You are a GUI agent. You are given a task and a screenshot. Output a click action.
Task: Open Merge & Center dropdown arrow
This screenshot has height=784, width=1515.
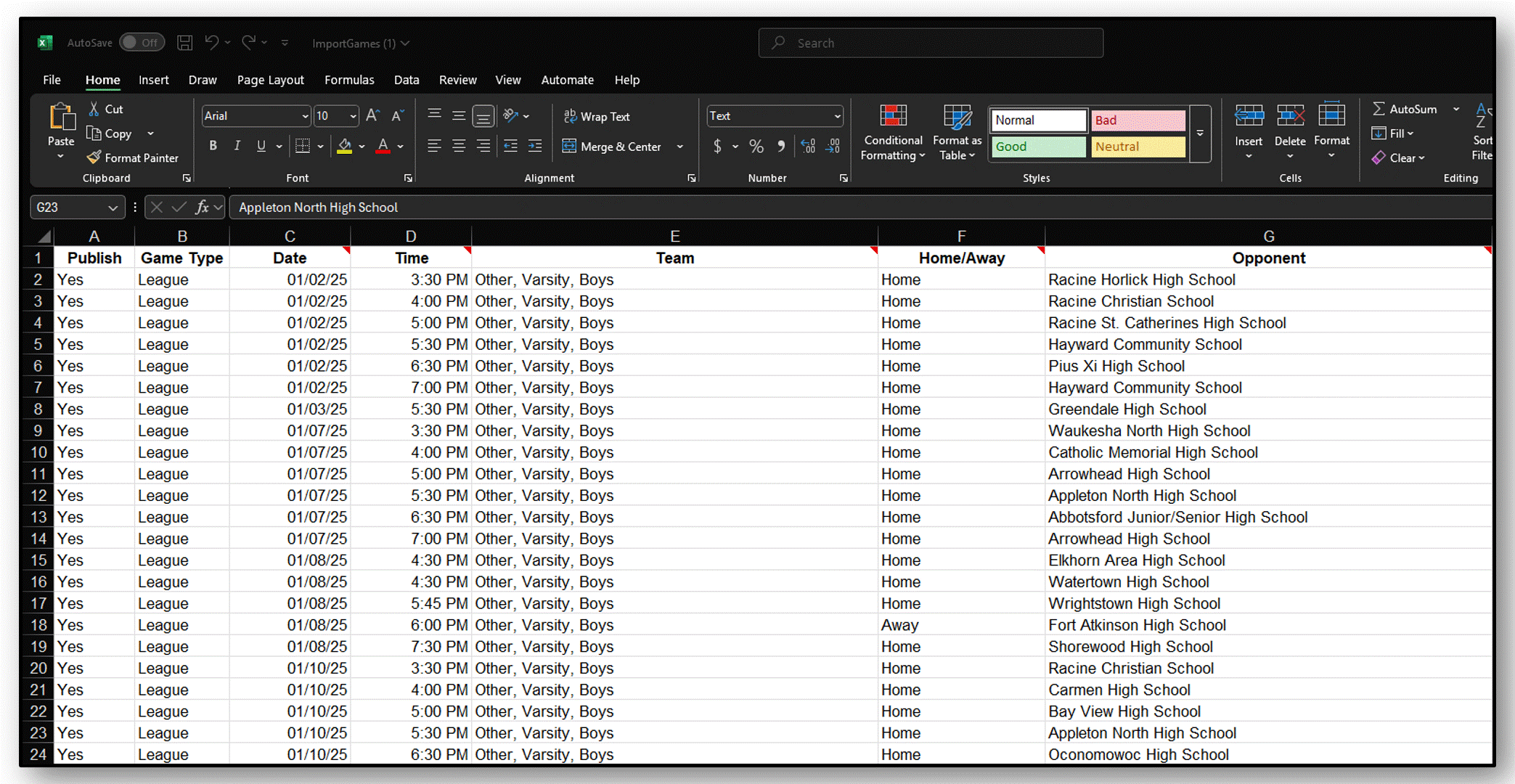[x=680, y=147]
